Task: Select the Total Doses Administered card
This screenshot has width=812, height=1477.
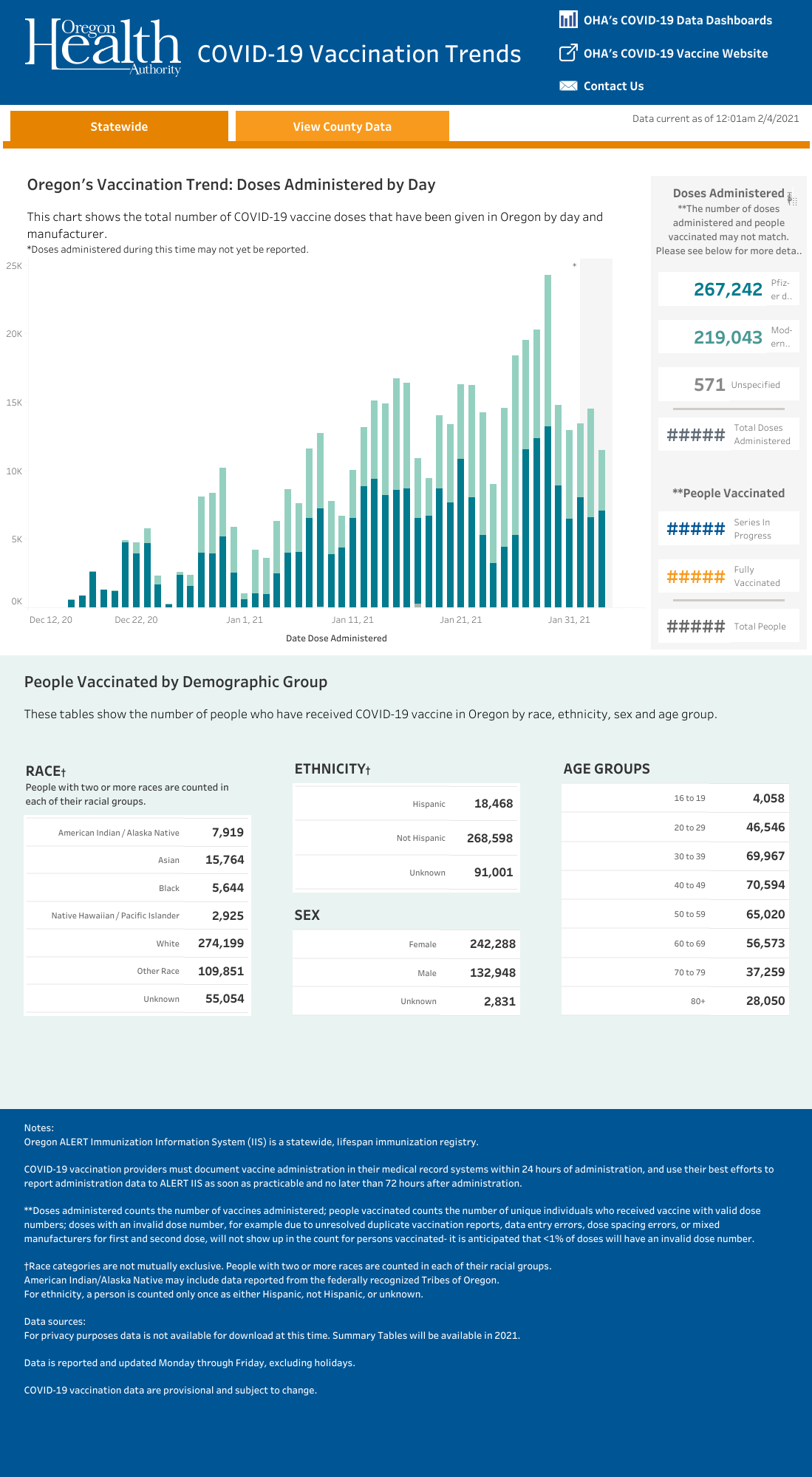Action: click(x=728, y=434)
